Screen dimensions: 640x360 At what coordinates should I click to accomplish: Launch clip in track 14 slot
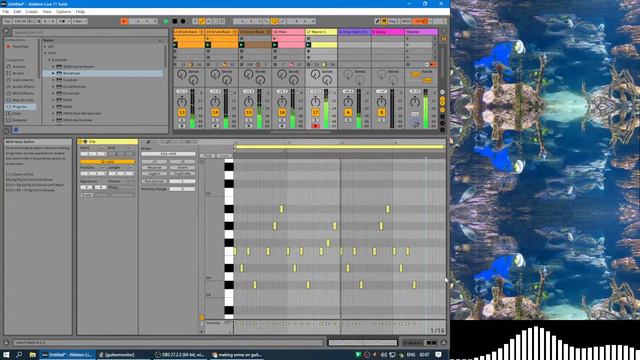pos(208,45)
